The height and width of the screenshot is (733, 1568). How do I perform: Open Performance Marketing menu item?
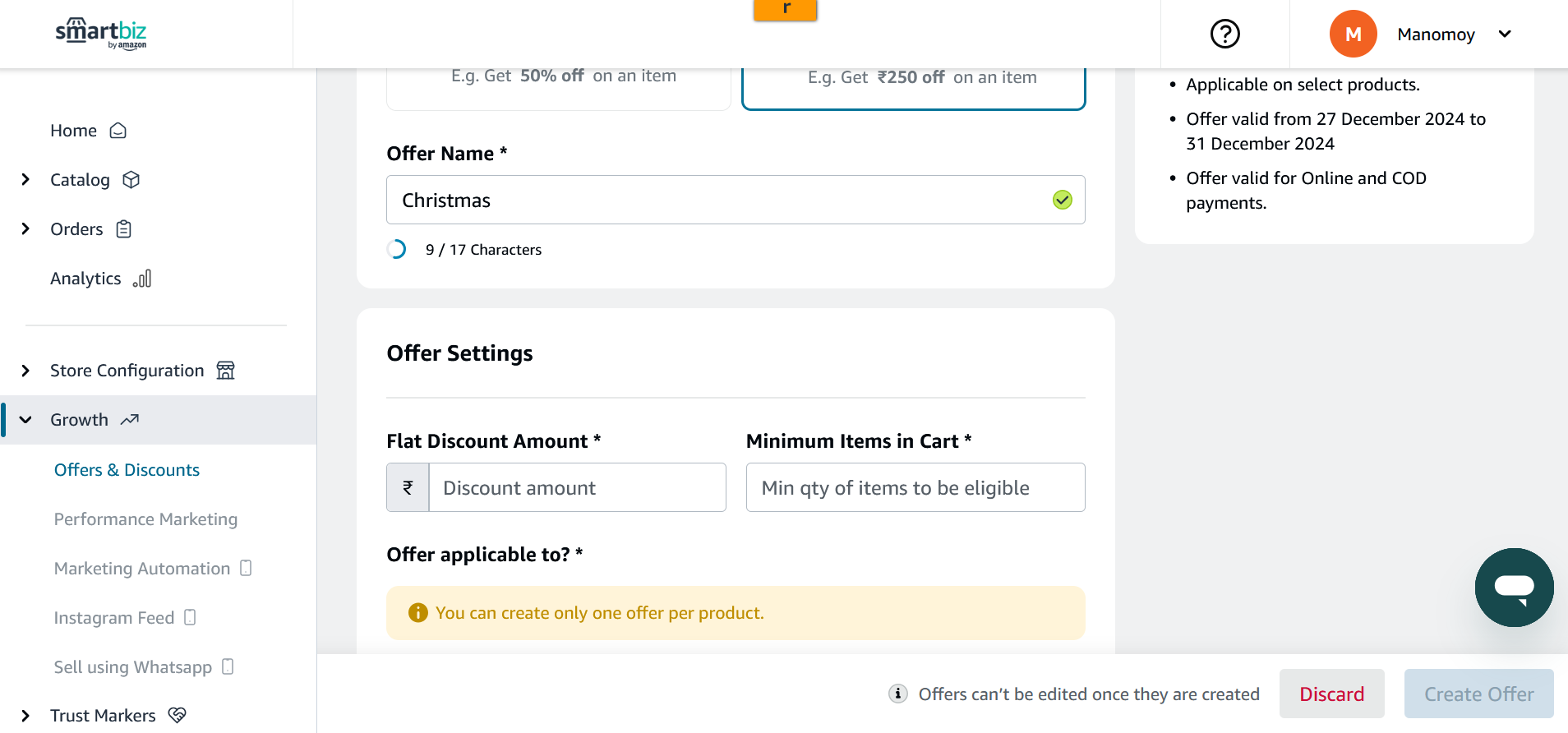[x=146, y=519]
